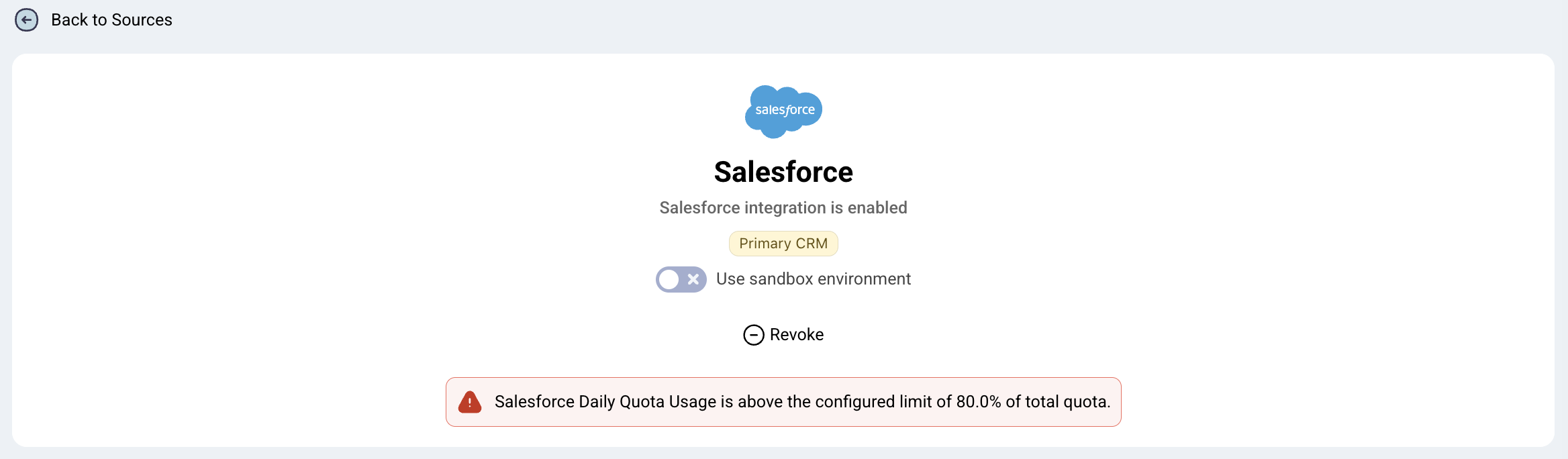Click 'salesforce' wordmark inside the cloud

tap(785, 110)
